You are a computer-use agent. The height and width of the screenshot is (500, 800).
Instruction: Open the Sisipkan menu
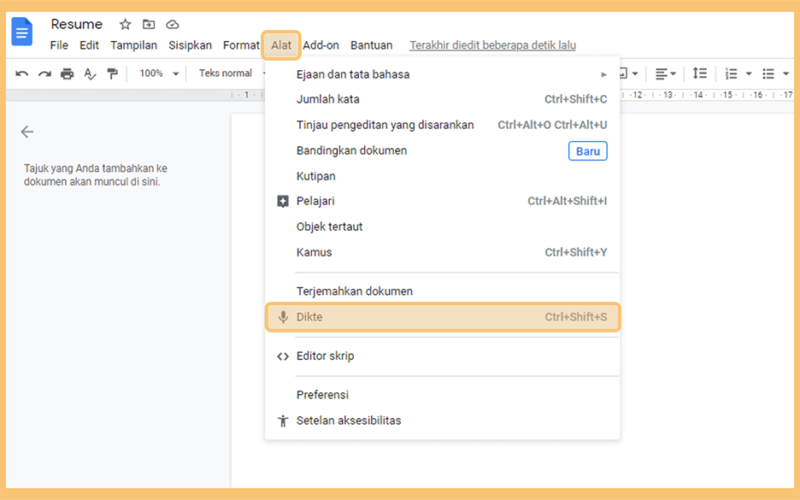point(190,45)
